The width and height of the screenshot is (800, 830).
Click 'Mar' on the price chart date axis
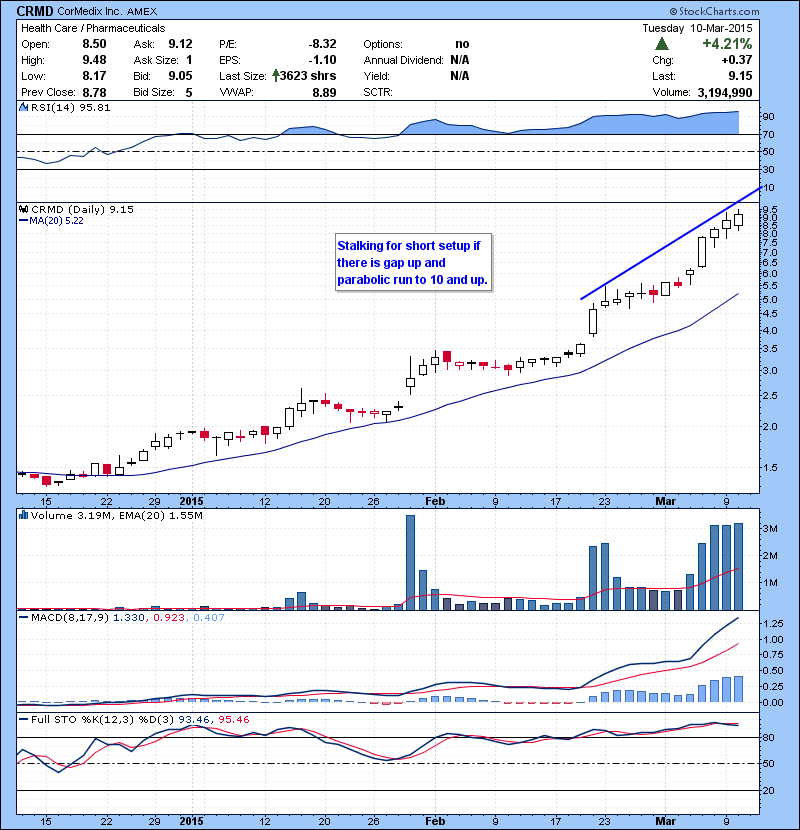pyautogui.click(x=666, y=501)
